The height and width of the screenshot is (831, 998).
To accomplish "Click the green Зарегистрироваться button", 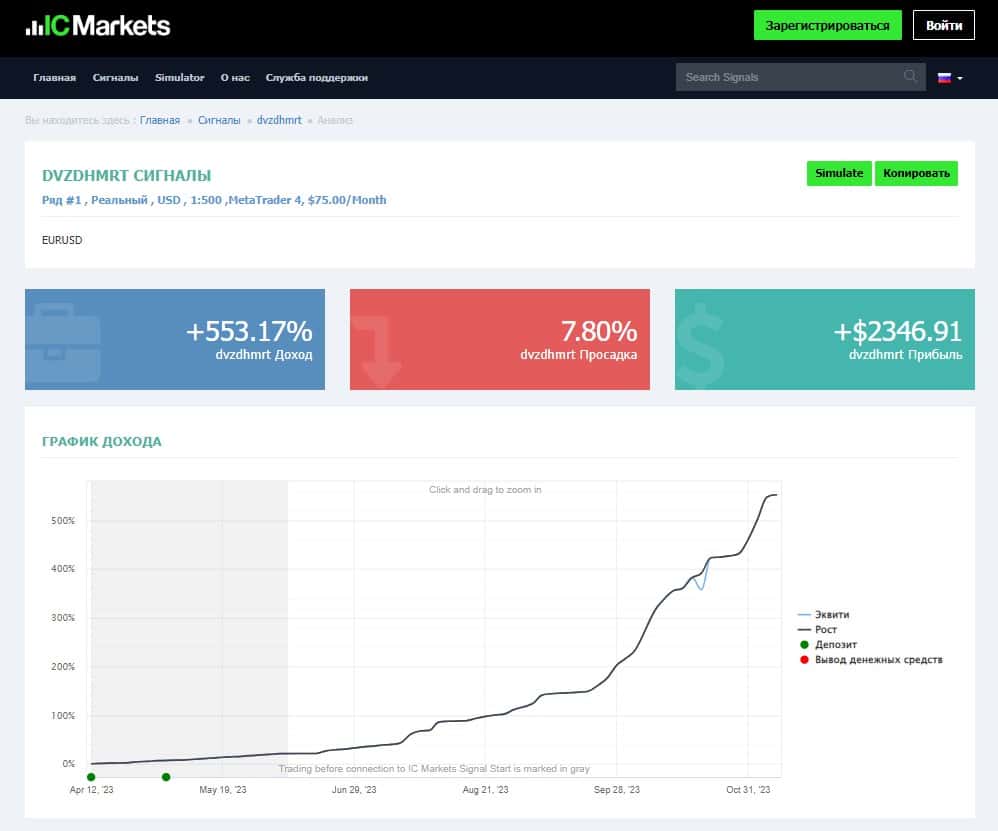I will pos(827,25).
